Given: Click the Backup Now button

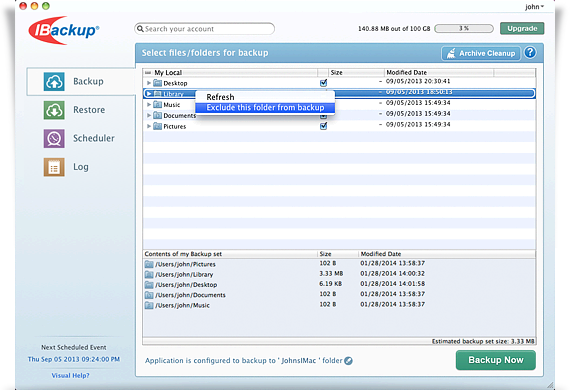Looking at the screenshot, I should tap(495, 360).
